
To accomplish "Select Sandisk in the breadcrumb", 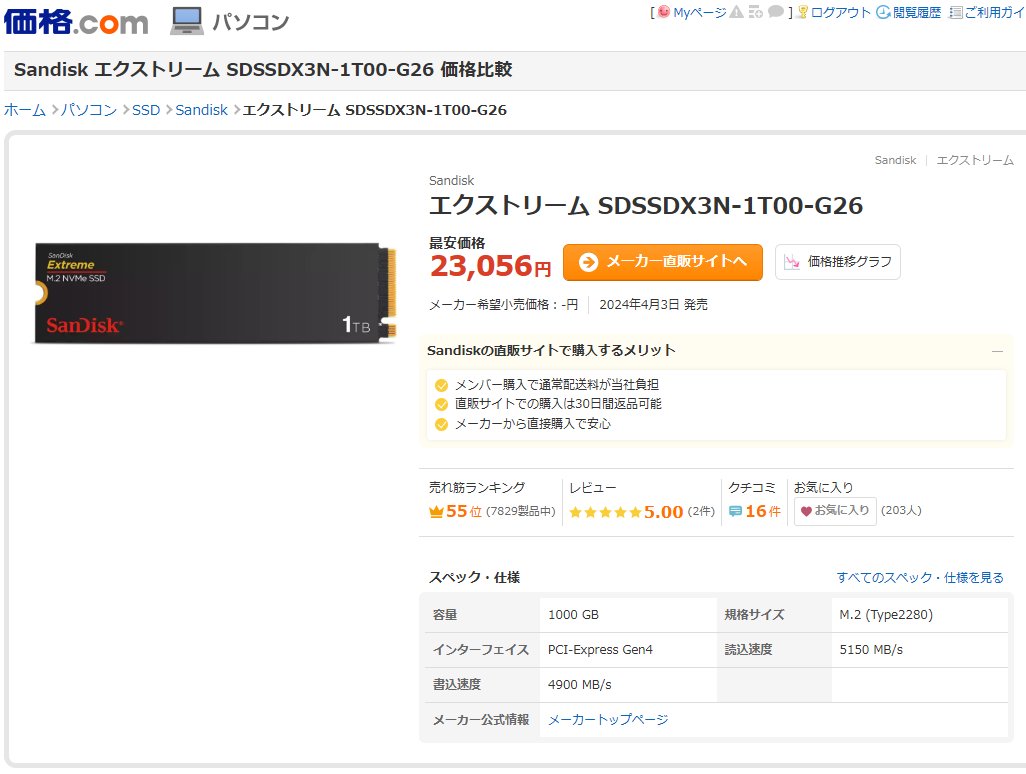I will [x=202, y=110].
